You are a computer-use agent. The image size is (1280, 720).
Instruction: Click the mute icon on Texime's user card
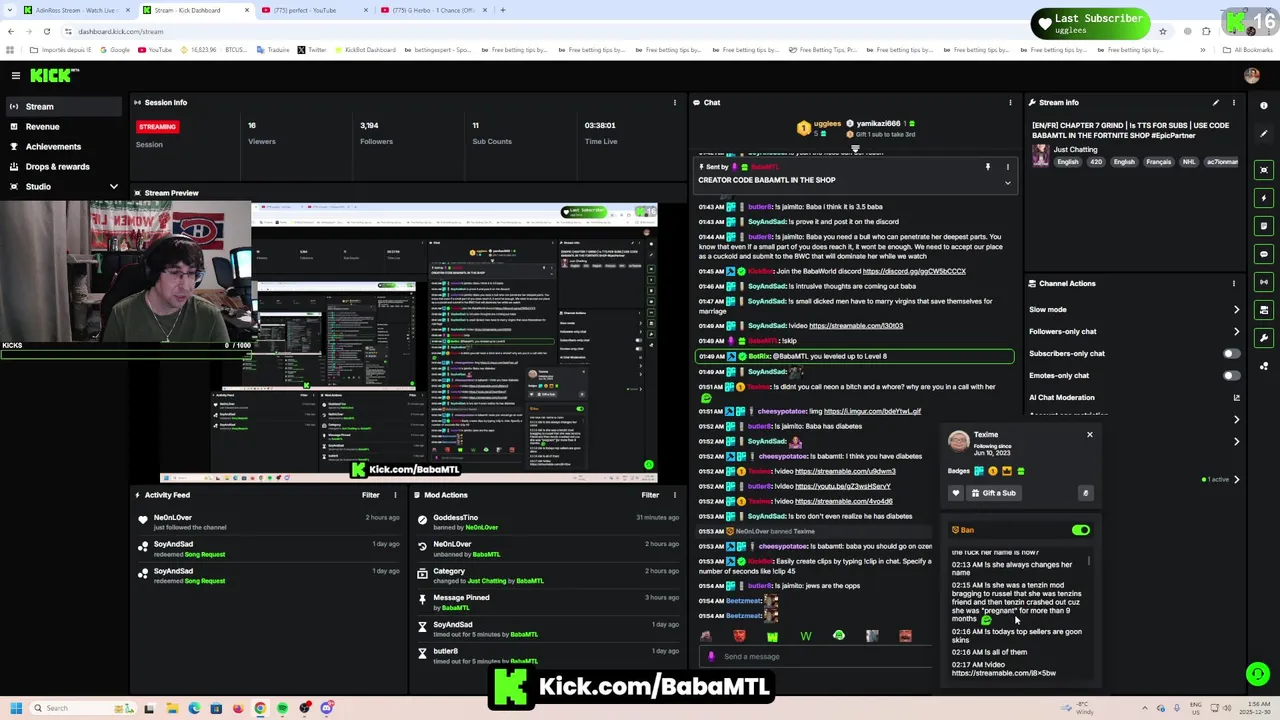coord(1086,493)
